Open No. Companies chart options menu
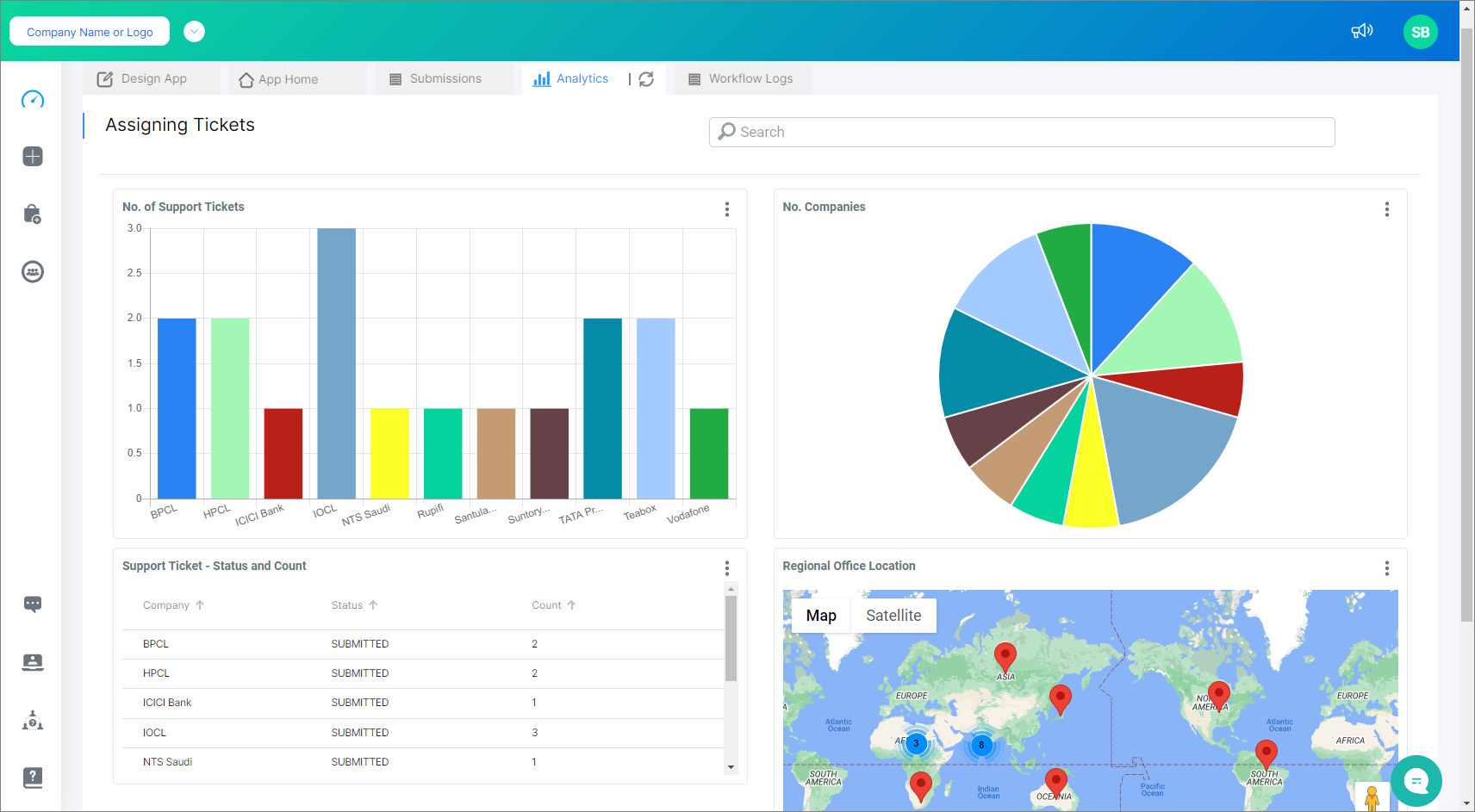 pos(1386,209)
